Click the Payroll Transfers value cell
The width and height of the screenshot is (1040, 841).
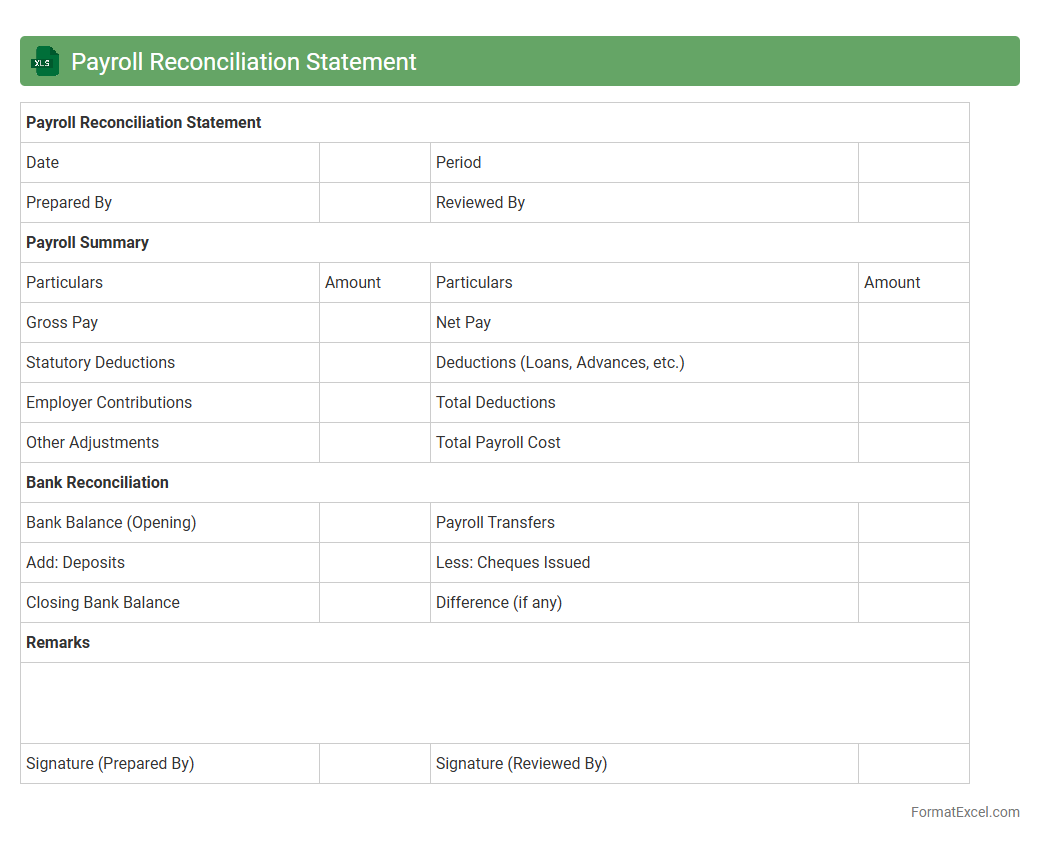point(913,523)
